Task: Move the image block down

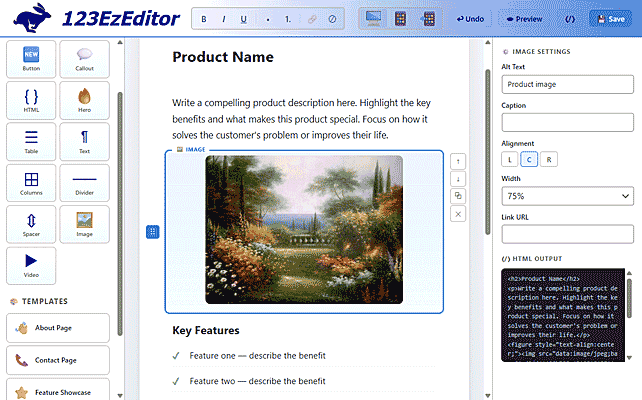Action: point(458,179)
